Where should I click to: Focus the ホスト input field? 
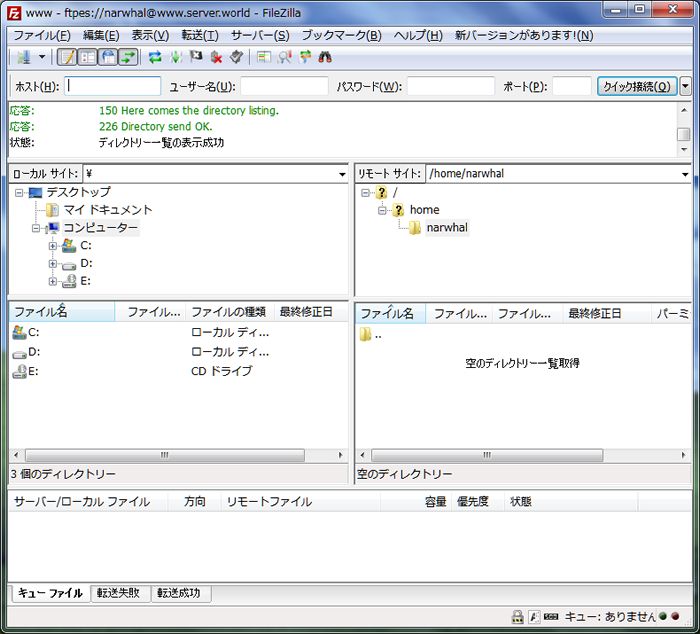112,86
